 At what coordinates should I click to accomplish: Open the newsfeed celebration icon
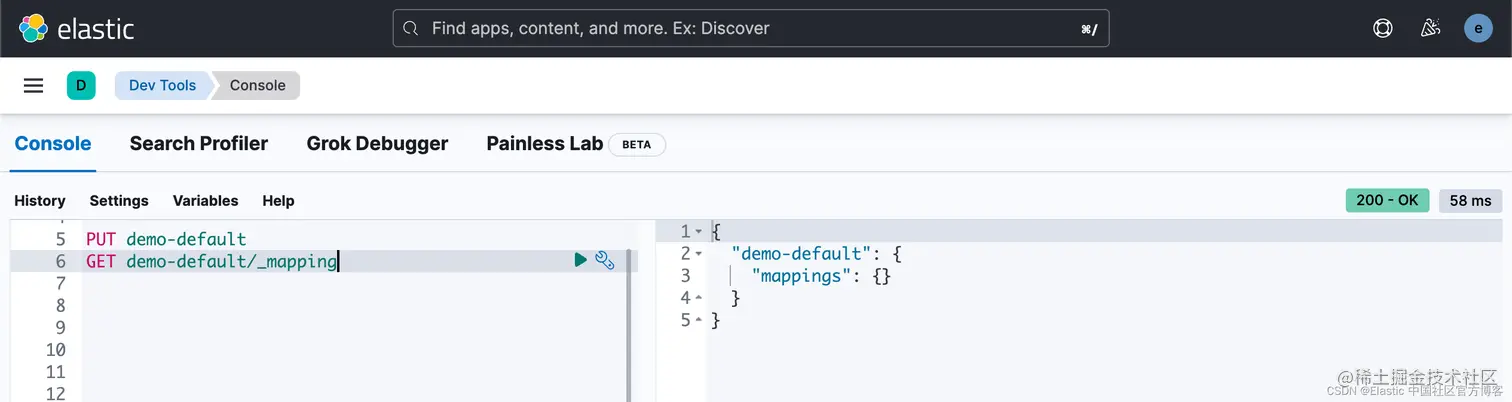pyautogui.click(x=1430, y=28)
